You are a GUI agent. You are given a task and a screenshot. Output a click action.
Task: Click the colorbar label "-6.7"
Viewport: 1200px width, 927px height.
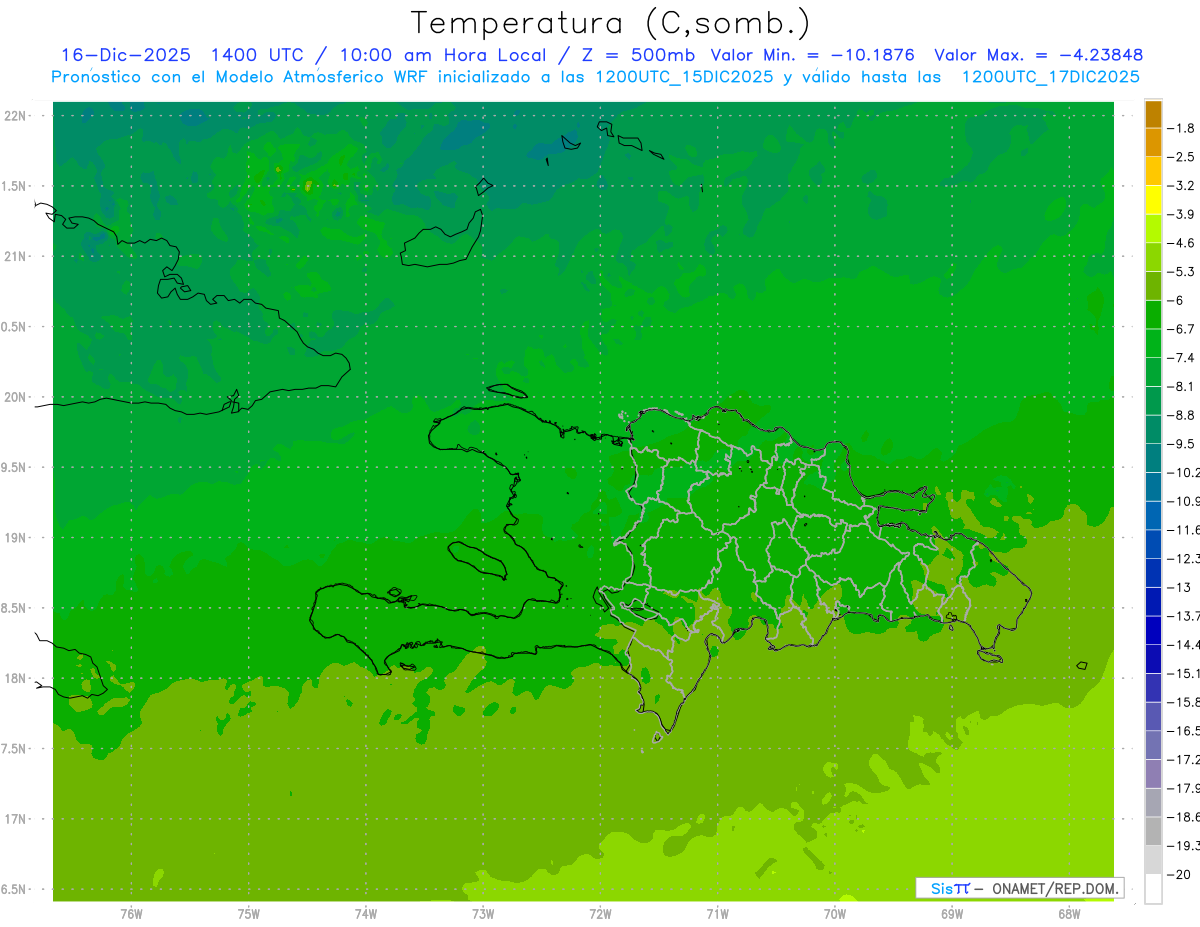pyautogui.click(x=1183, y=329)
